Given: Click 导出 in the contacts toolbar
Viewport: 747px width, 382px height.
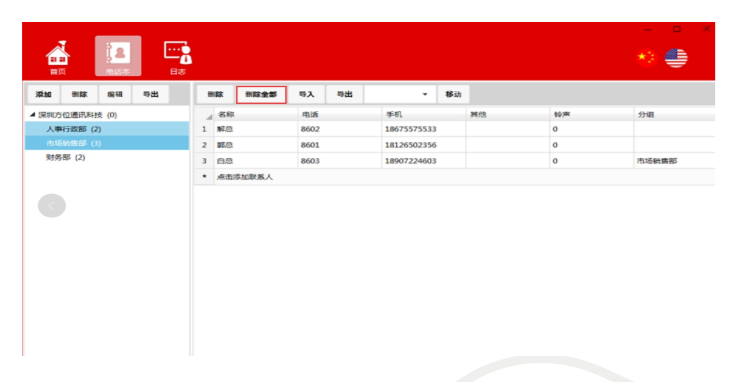Looking at the screenshot, I should tap(344, 94).
